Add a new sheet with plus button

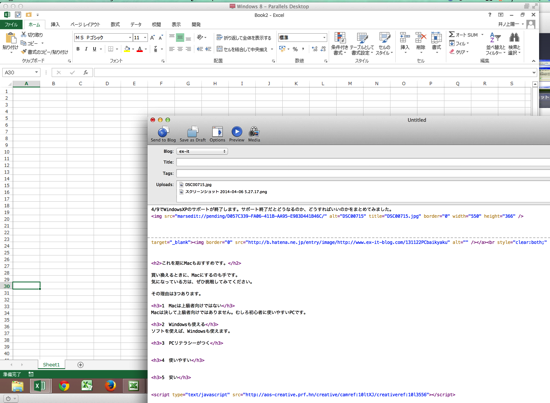80,365
